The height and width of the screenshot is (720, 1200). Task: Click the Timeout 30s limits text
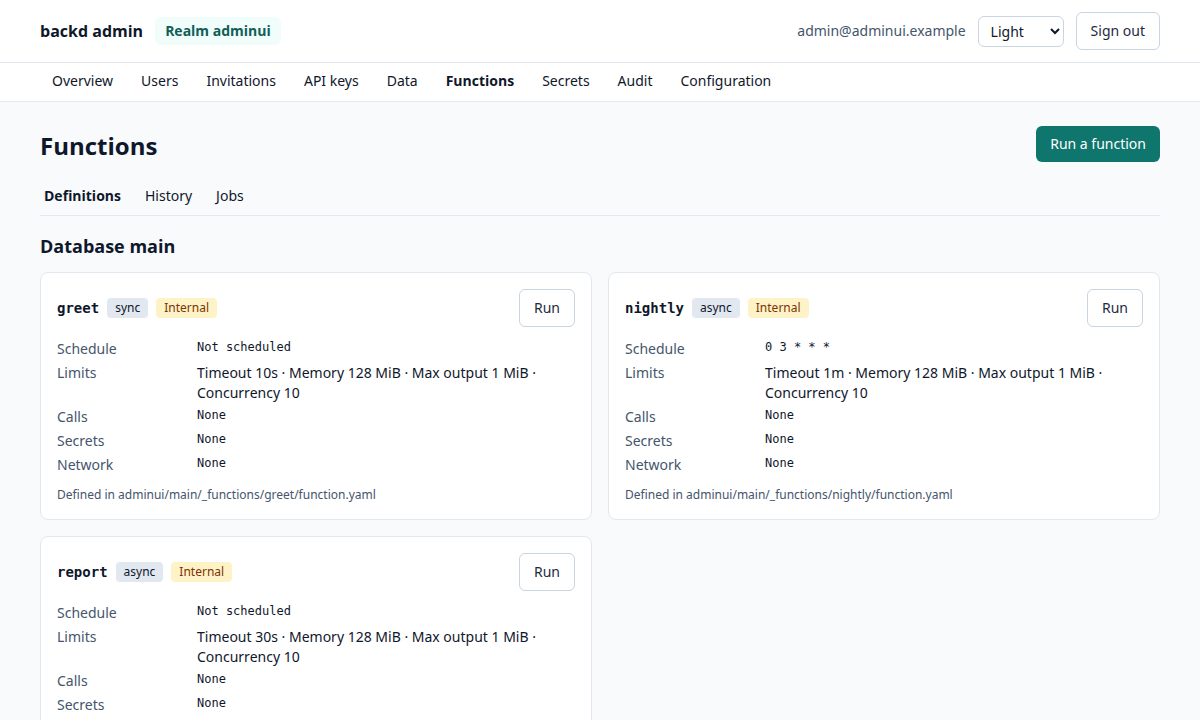[x=366, y=647]
